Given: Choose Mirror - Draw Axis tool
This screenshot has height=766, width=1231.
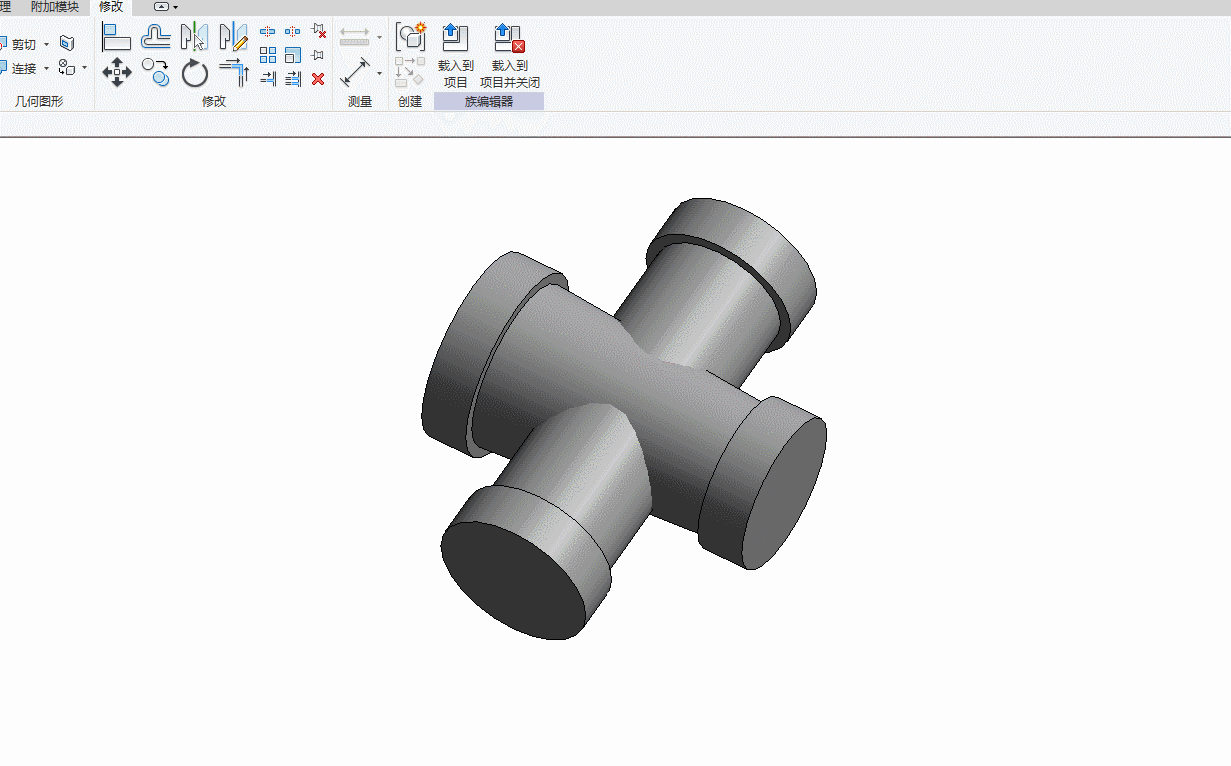Looking at the screenshot, I should point(233,38).
